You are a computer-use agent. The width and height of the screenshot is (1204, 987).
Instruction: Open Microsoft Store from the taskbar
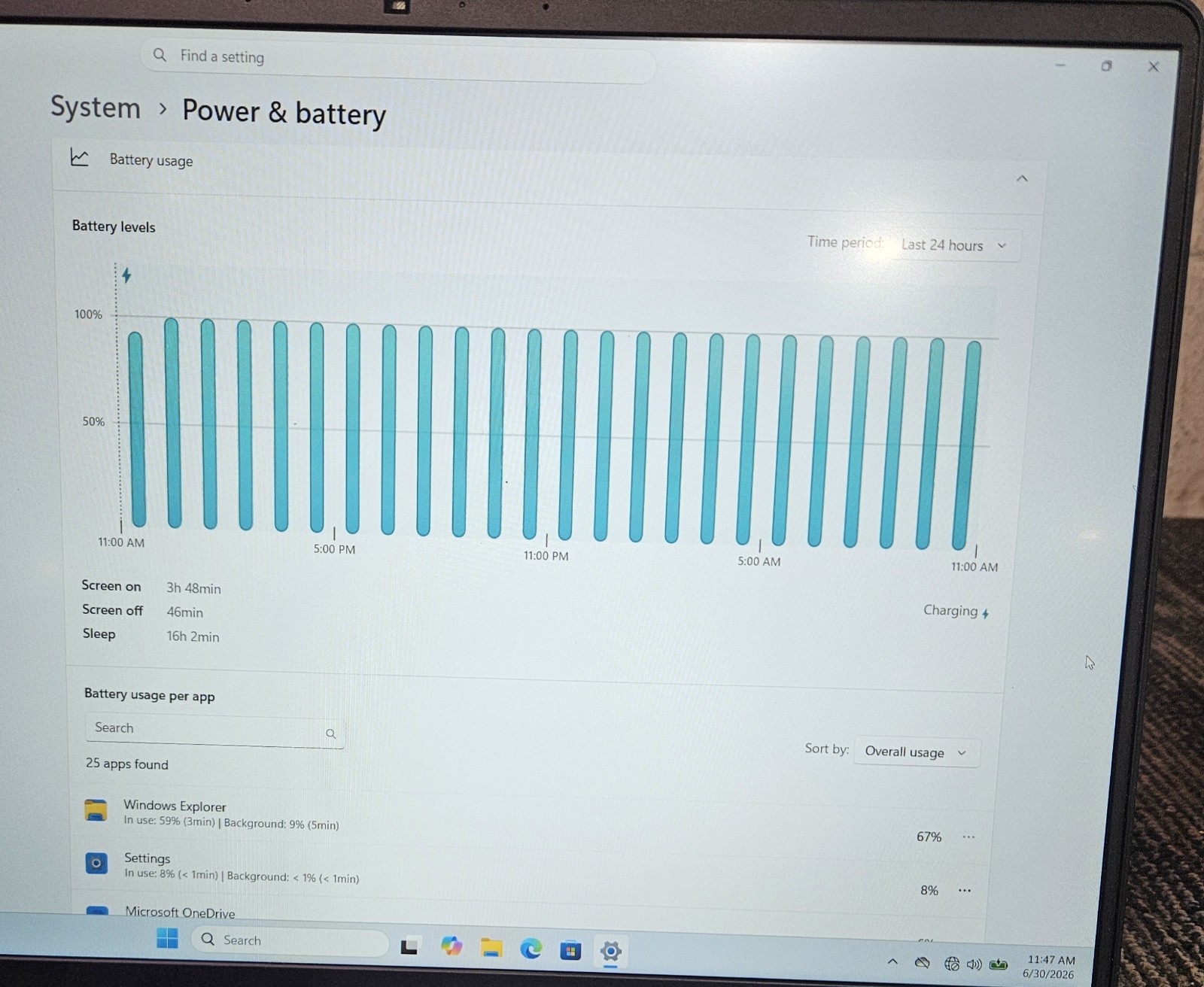(x=570, y=951)
